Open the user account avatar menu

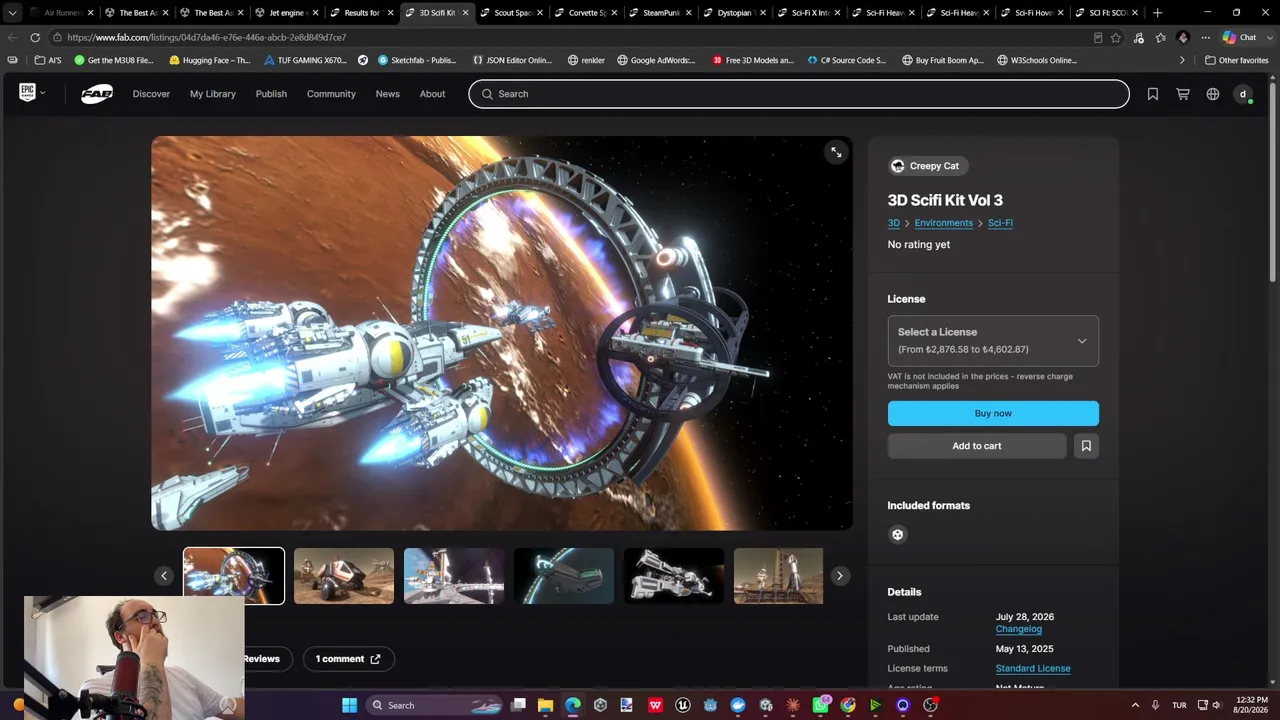coord(1243,94)
